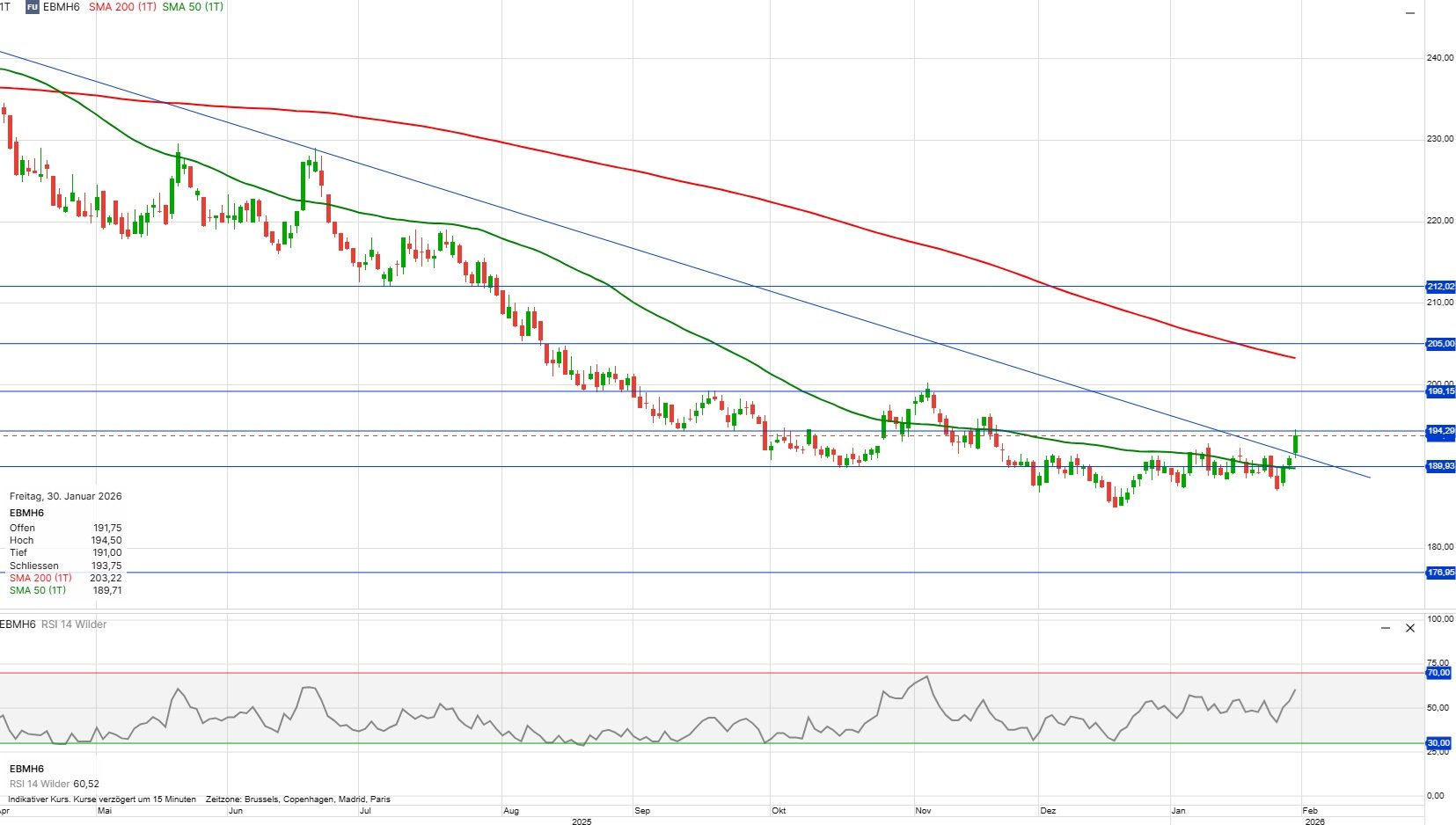1456x825 pixels.
Task: Click the latest green candle on chart
Action: point(1296,443)
